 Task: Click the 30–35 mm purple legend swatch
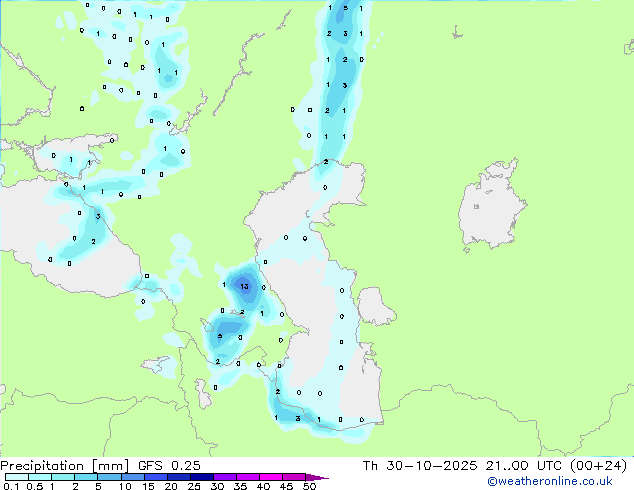(224, 477)
